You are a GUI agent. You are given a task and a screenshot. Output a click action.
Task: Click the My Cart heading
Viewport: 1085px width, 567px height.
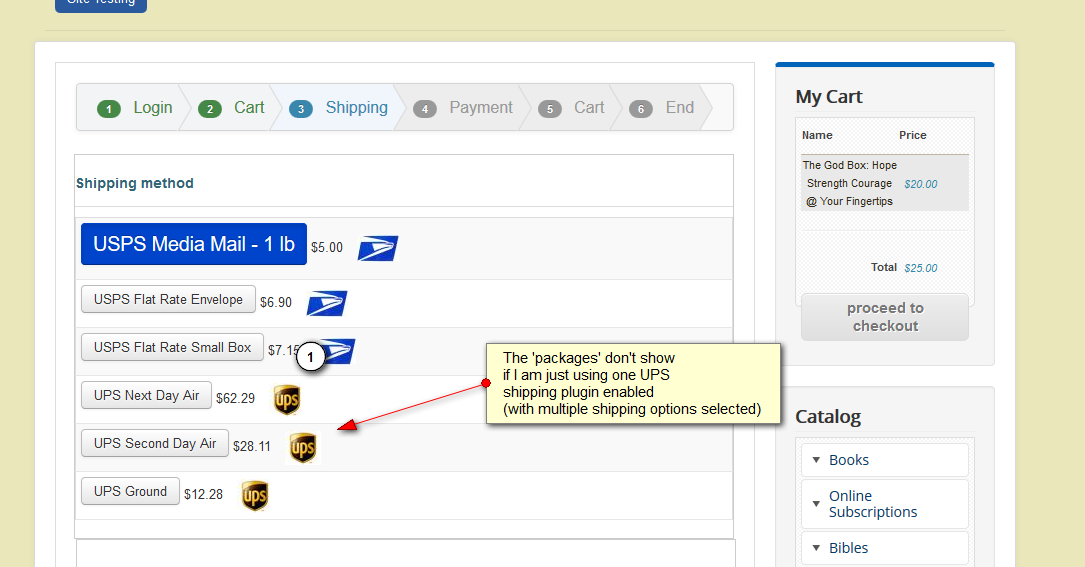[829, 97]
